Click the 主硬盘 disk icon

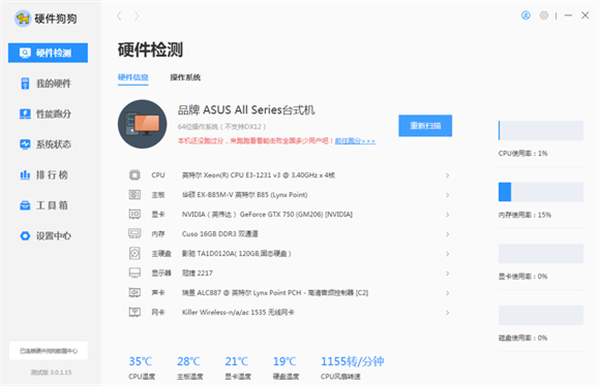point(134,253)
